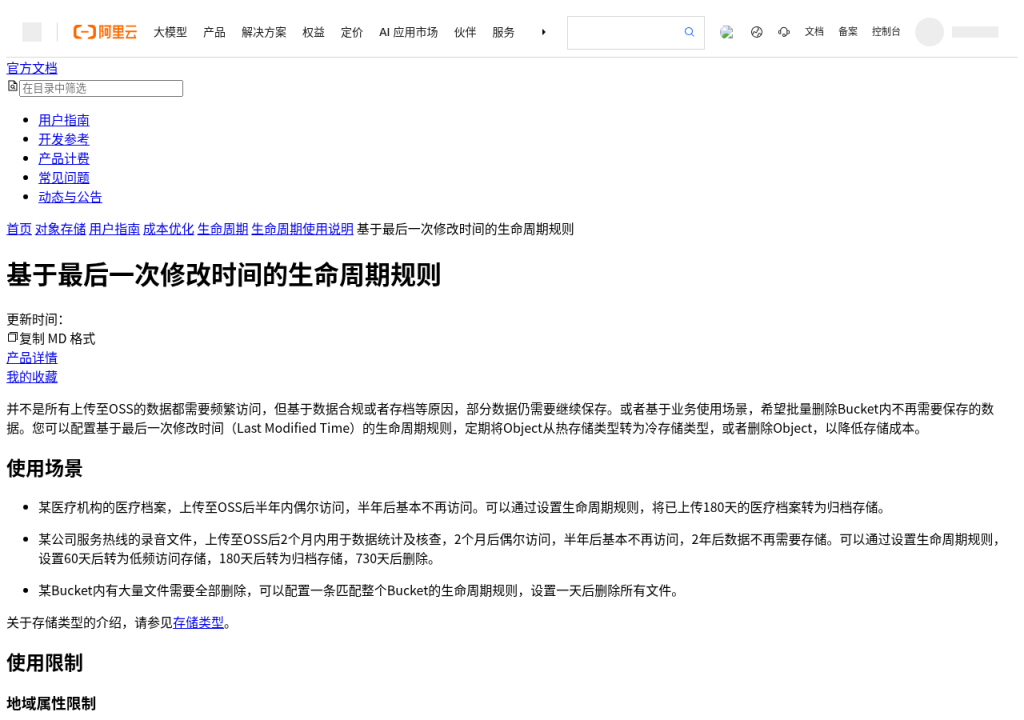
Task: Open the 我的收藏 link
Action: coord(32,376)
